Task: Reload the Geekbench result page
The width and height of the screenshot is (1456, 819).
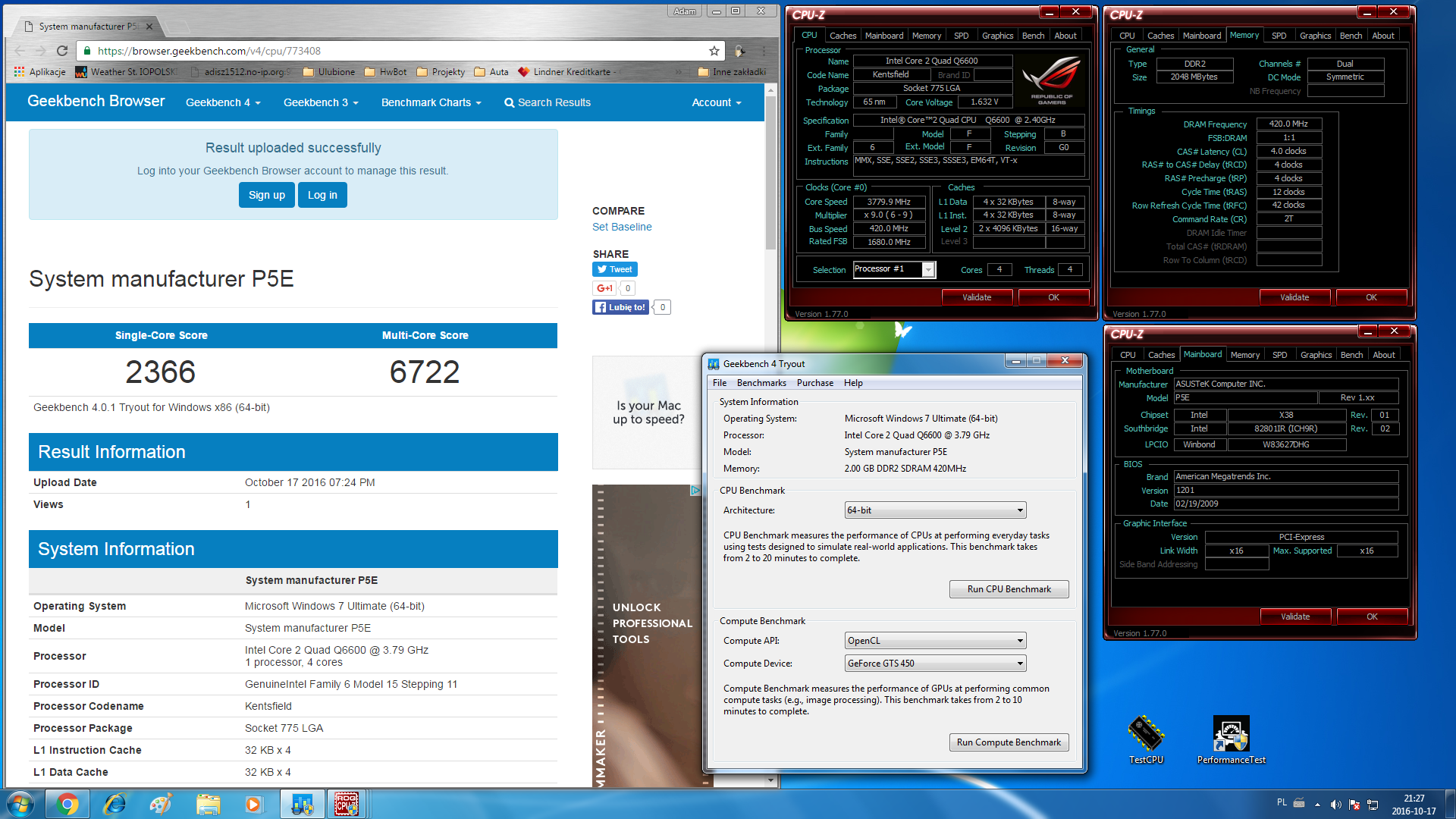Action: 62,51
